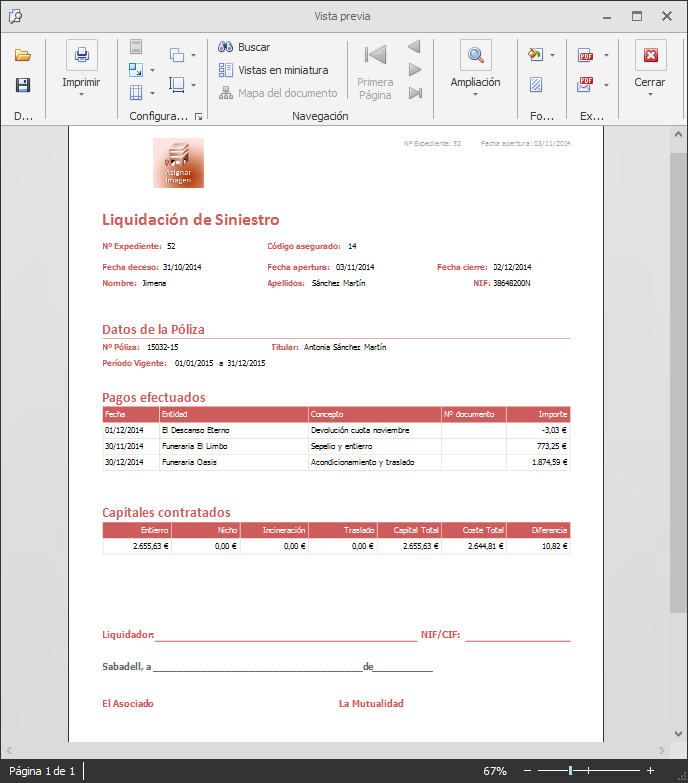Click the horizontal scroll right arrow
The image size is (688, 783).
662,750
